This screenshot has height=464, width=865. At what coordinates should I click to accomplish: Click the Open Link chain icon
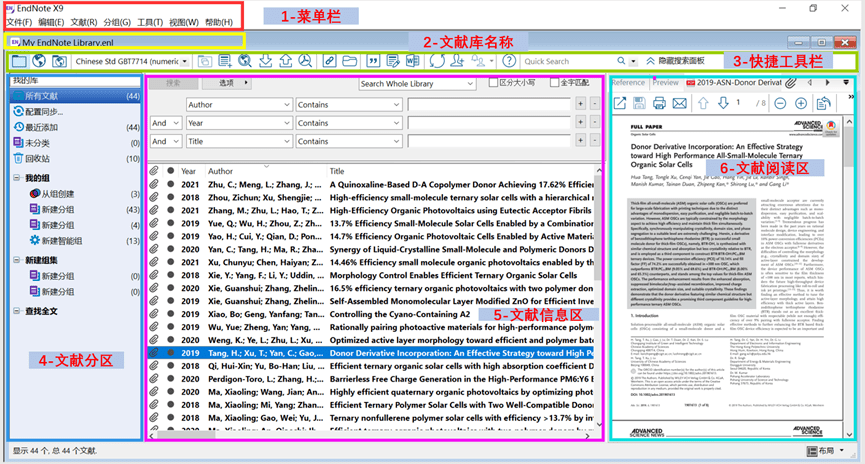coord(329,61)
